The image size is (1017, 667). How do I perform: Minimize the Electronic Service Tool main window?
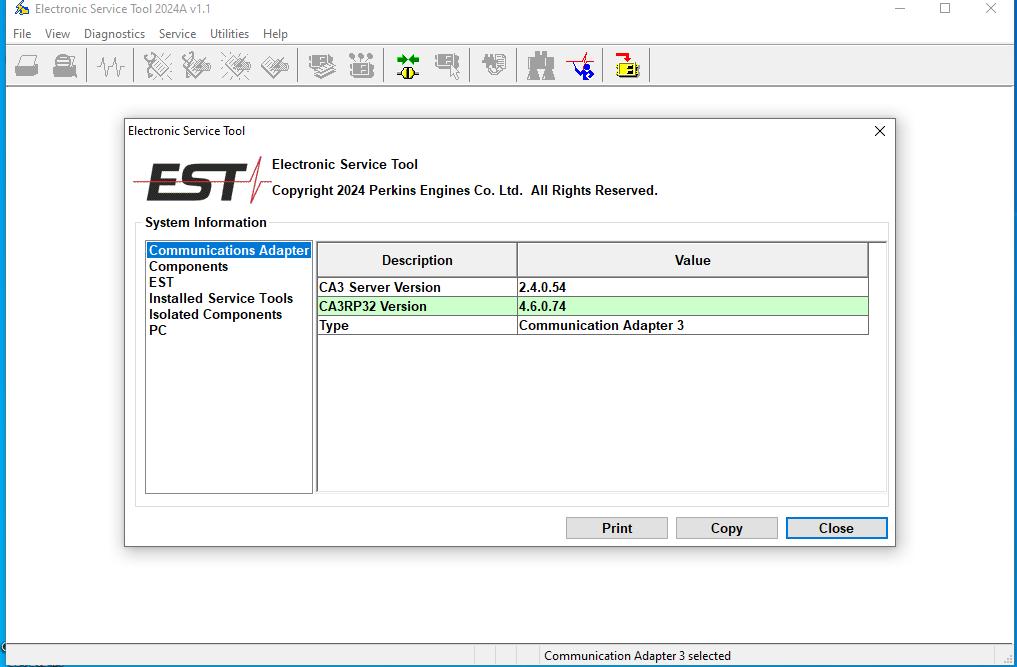click(900, 8)
